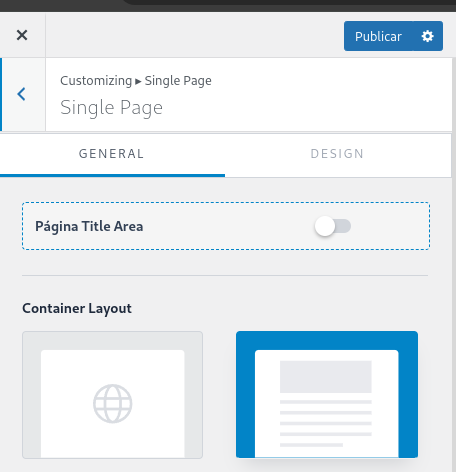
Task: Click the breadcrumb triangle separator arrow
Action: tap(138, 81)
